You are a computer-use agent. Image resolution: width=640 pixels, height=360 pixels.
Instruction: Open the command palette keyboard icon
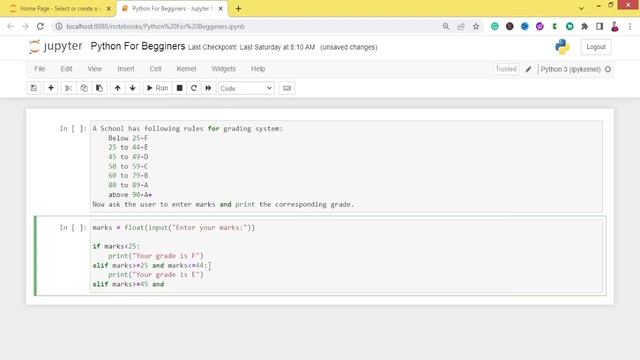287,88
